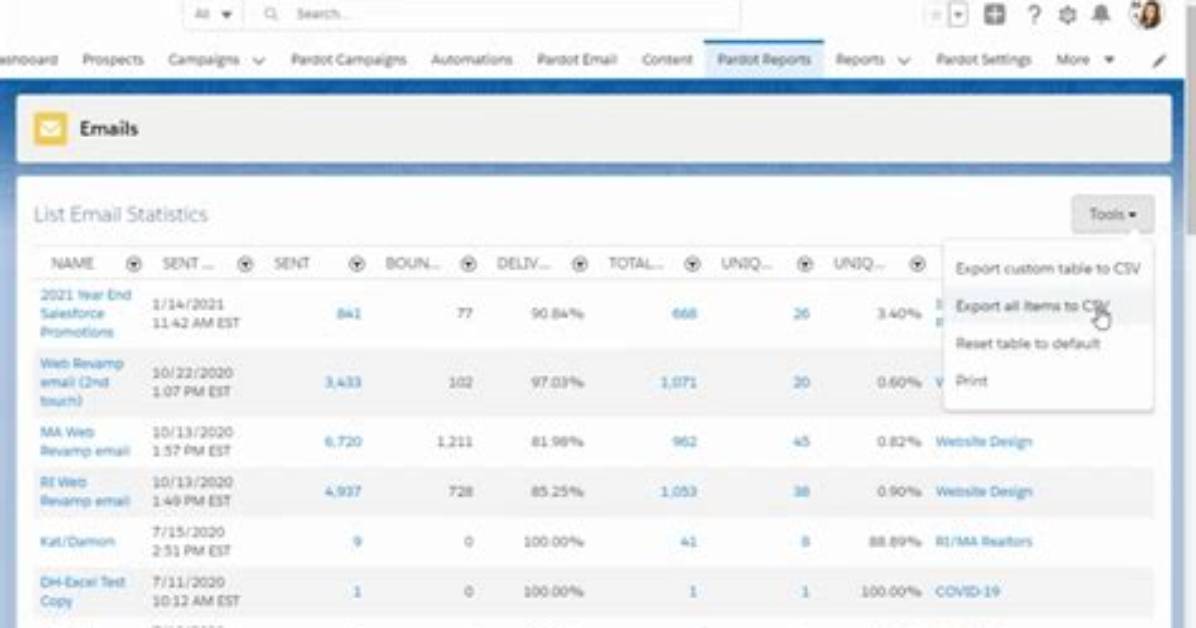1196x628 pixels.
Task: Open the RI Web Revamp email link
Action: [85, 491]
